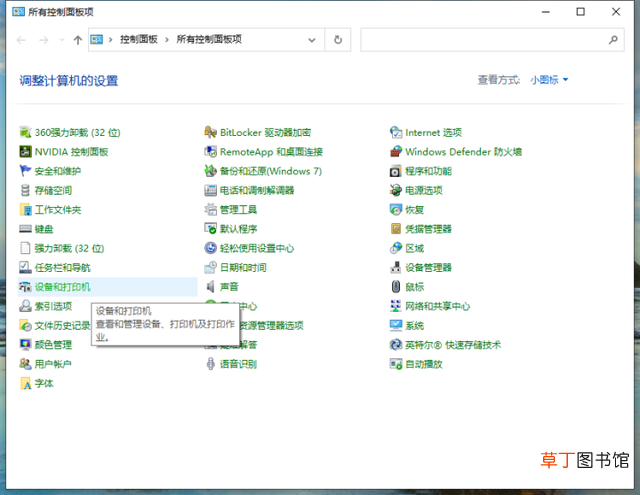This screenshot has height=495, width=640.
Task: Click the Back navigation arrow
Action: coord(21,40)
